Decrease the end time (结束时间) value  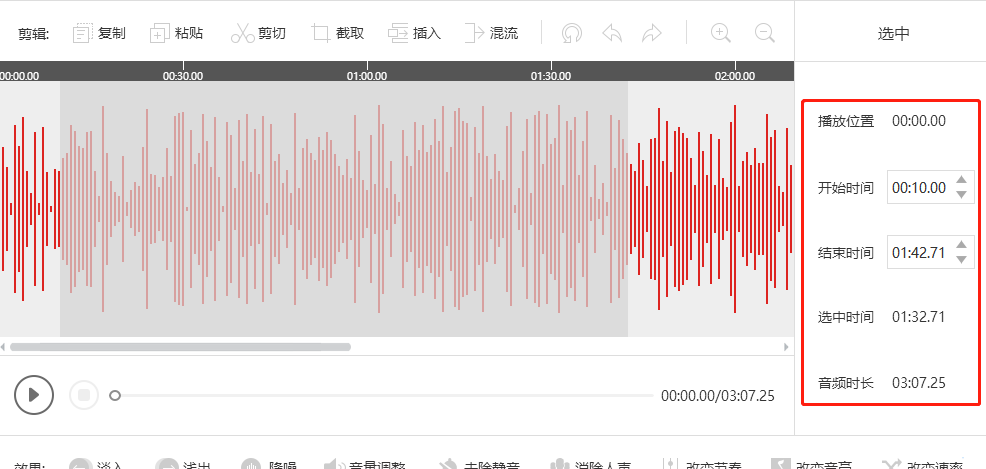point(962,259)
